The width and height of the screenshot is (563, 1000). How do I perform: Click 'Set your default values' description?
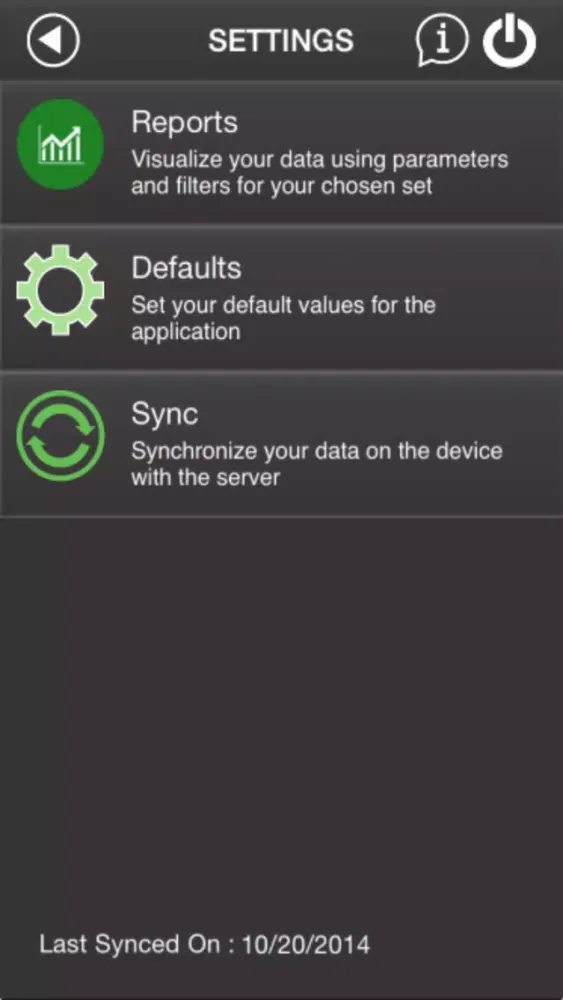tap(283, 318)
